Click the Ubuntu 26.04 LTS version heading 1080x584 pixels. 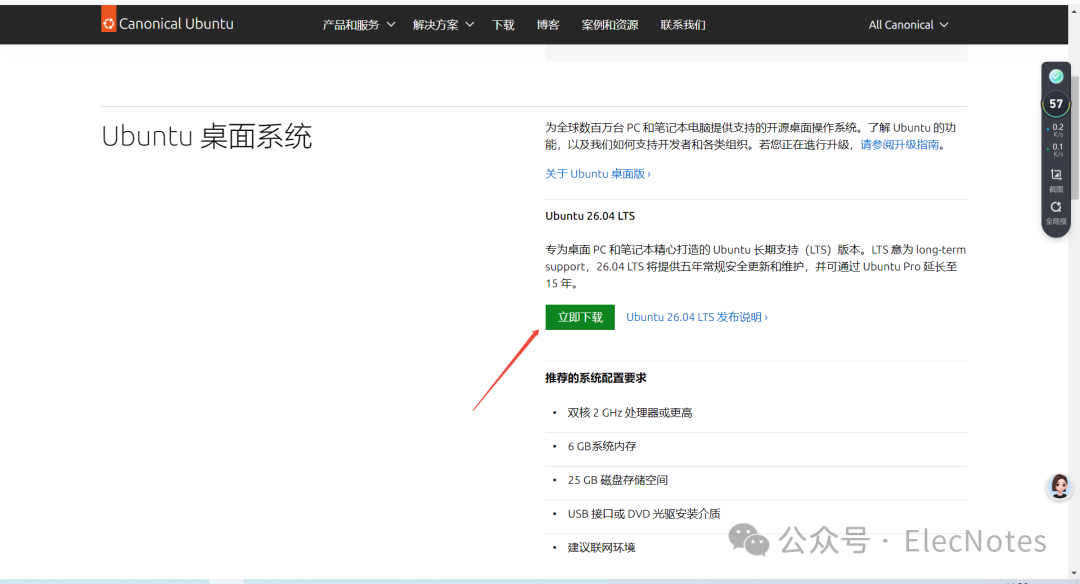[x=590, y=216]
